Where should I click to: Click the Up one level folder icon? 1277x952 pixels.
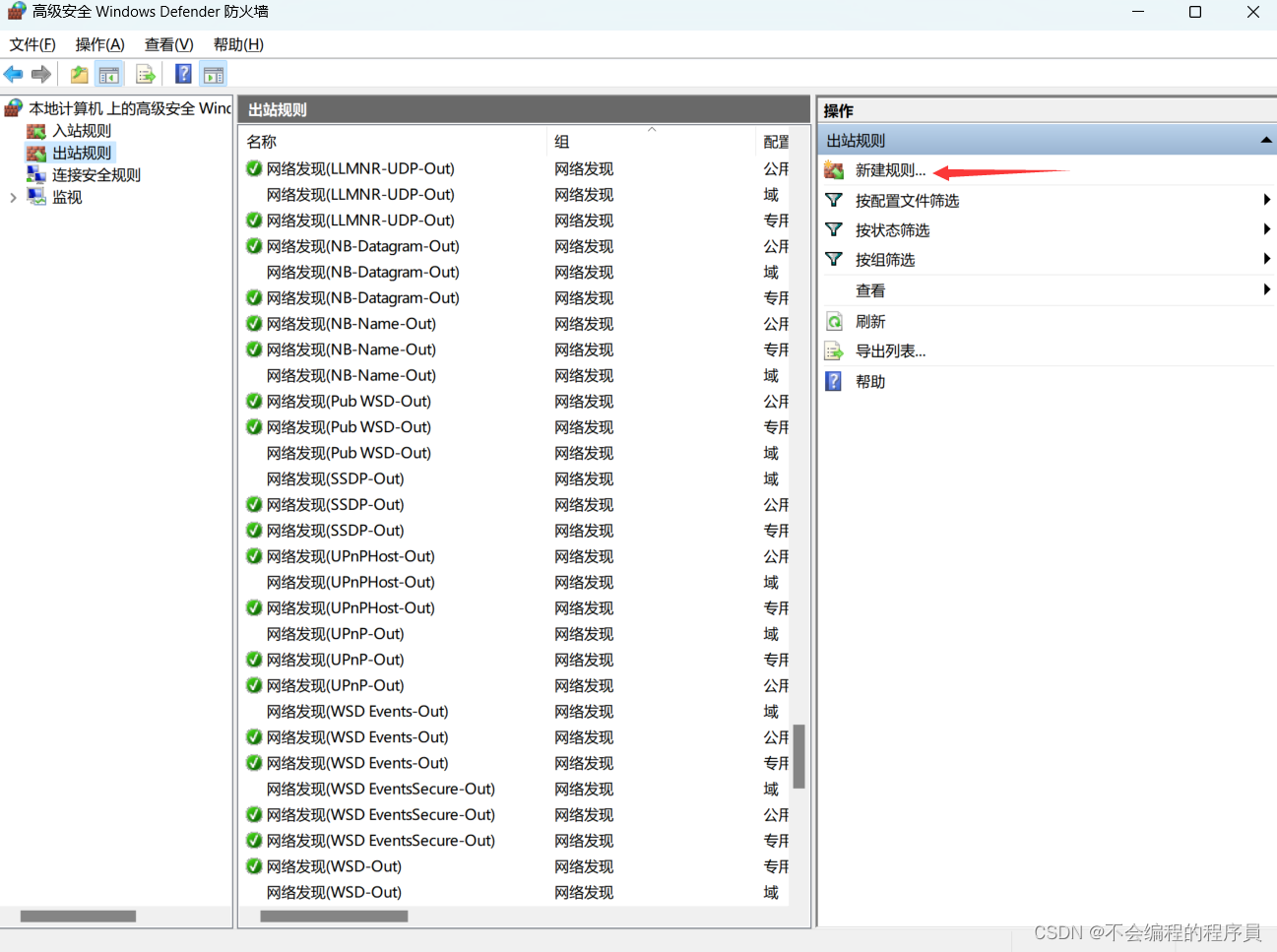pos(79,74)
